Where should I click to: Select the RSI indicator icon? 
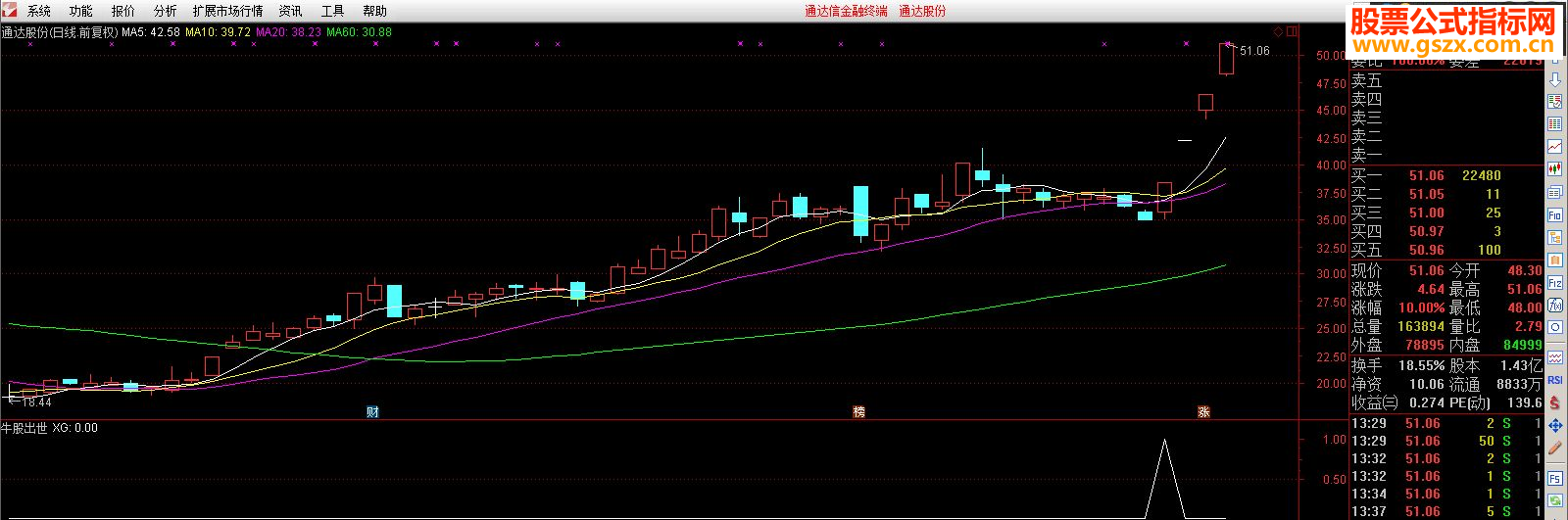1555,380
